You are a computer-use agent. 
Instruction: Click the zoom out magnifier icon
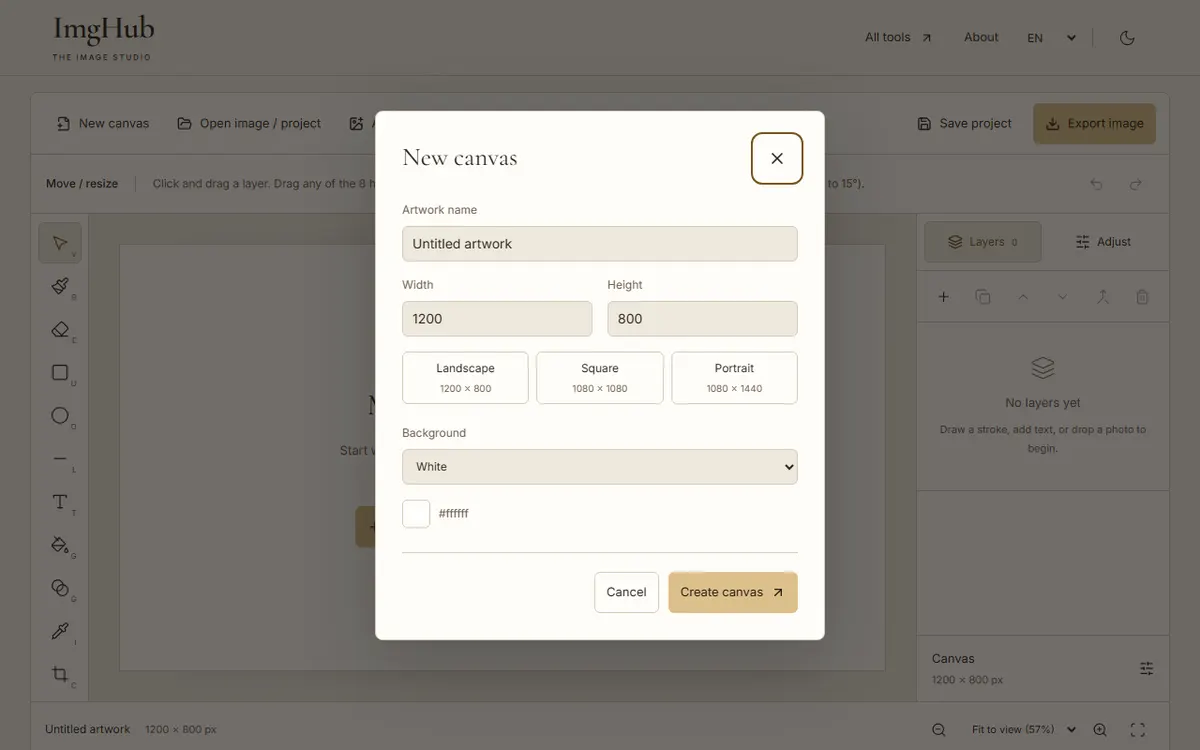pos(938,730)
